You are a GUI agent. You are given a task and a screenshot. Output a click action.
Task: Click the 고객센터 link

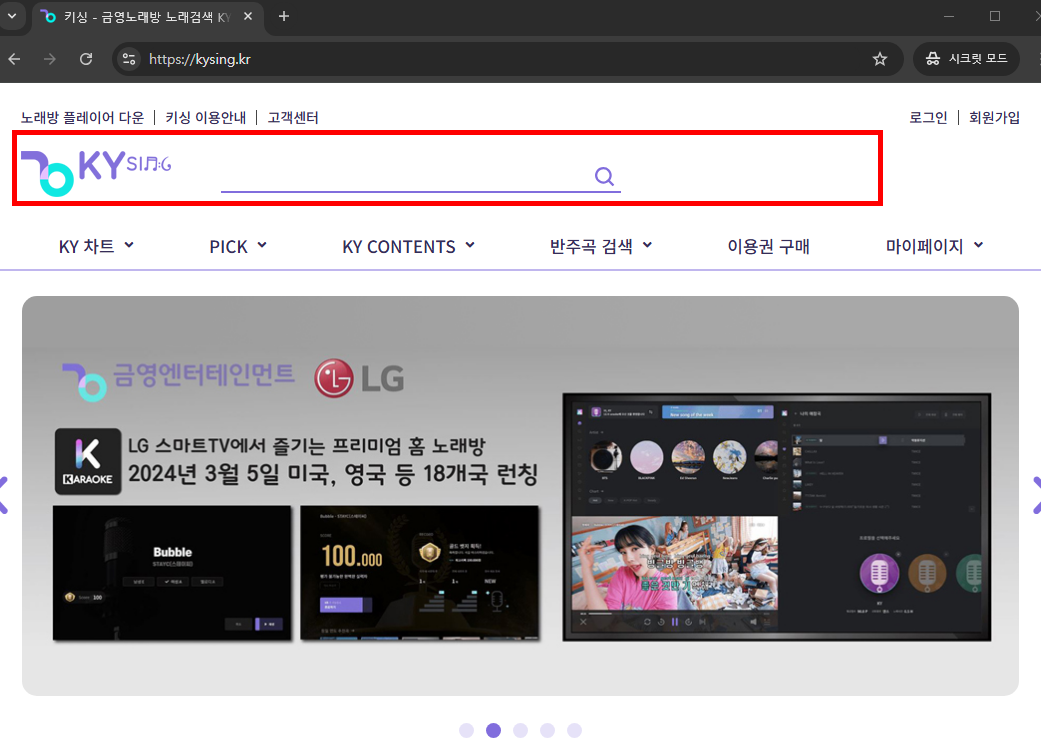click(x=294, y=117)
